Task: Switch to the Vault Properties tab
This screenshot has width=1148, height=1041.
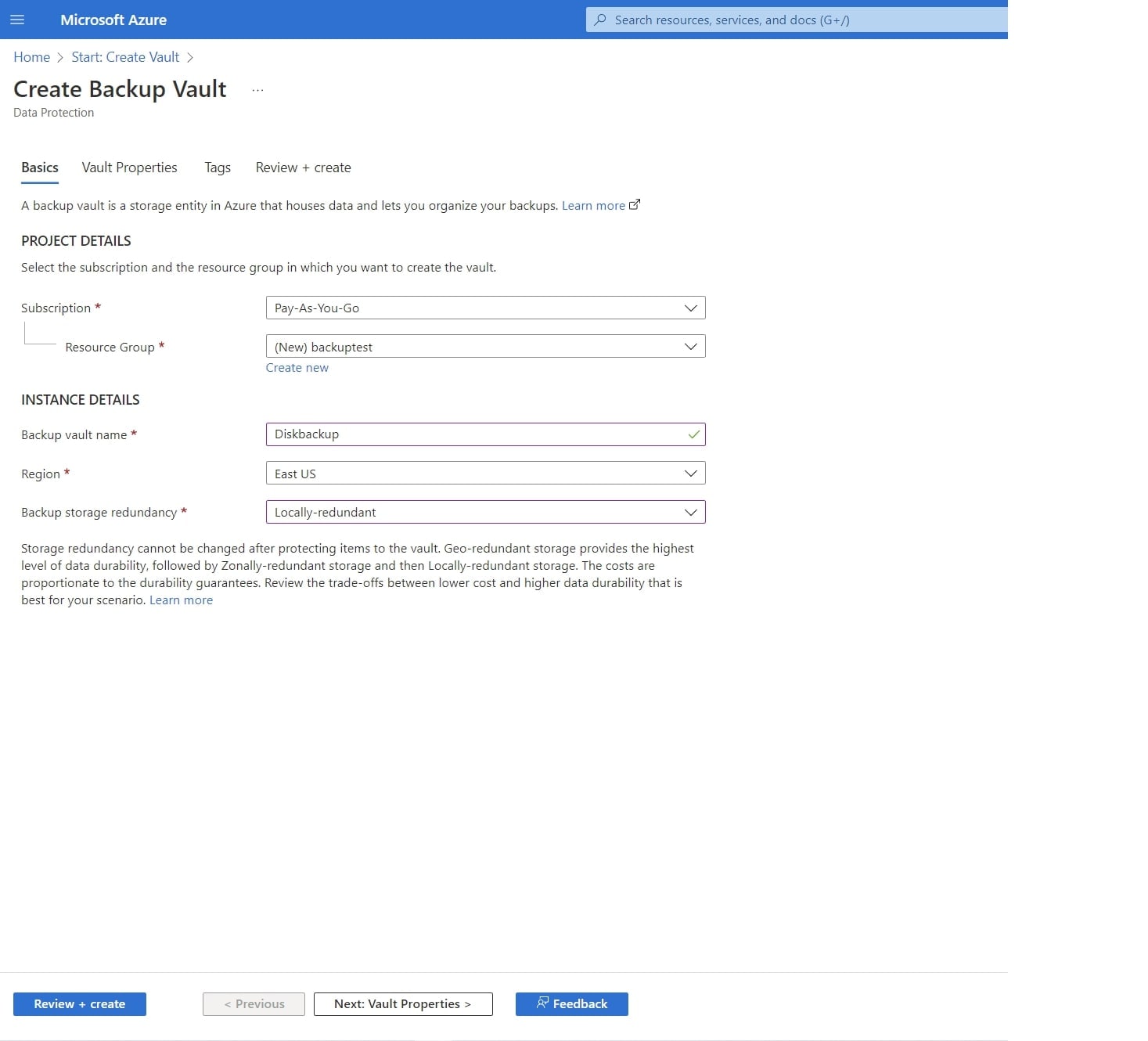Action: [x=129, y=167]
